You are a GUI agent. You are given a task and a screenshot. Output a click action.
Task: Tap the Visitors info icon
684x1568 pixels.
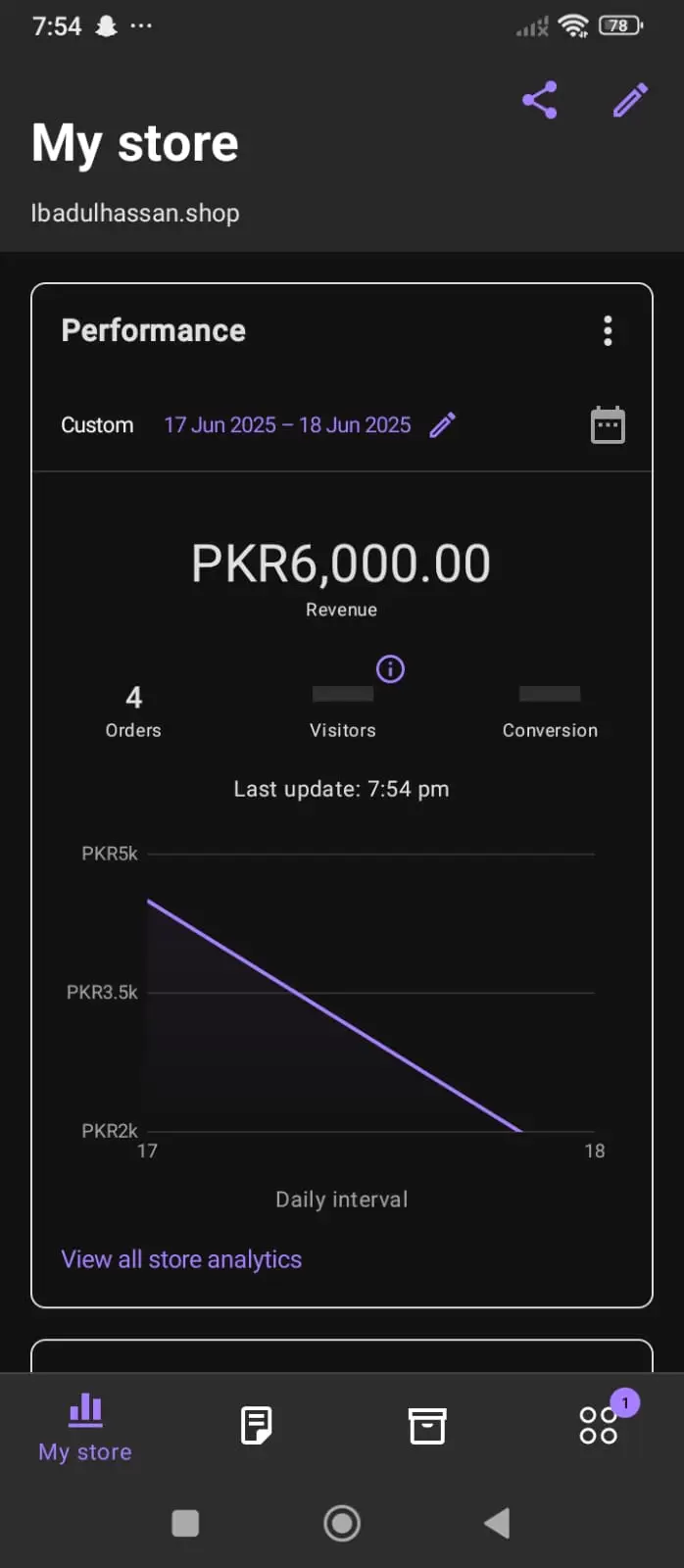[390, 669]
